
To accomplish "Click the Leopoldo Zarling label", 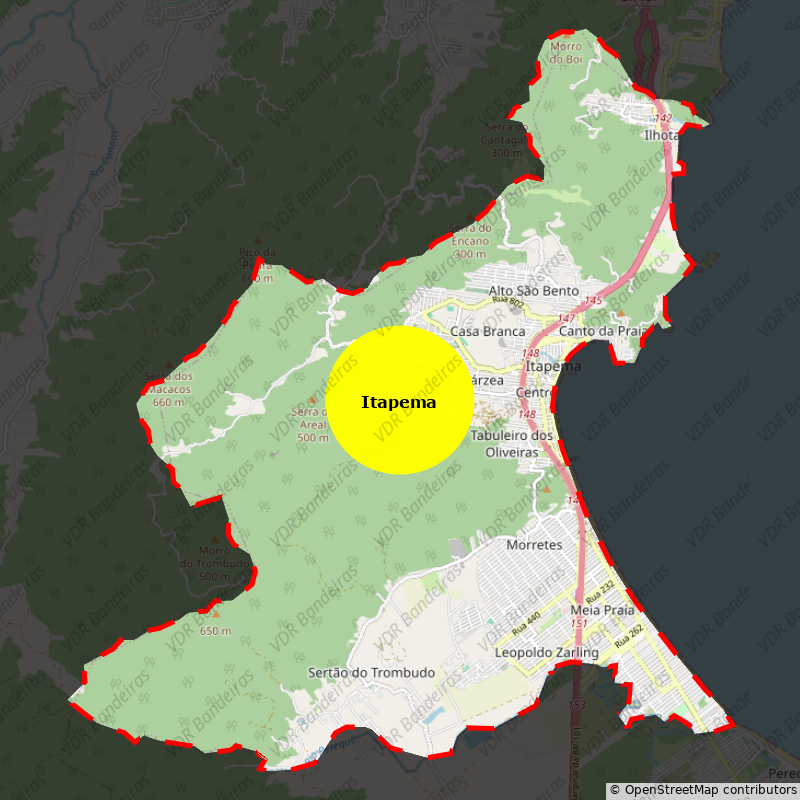I will 546,653.
